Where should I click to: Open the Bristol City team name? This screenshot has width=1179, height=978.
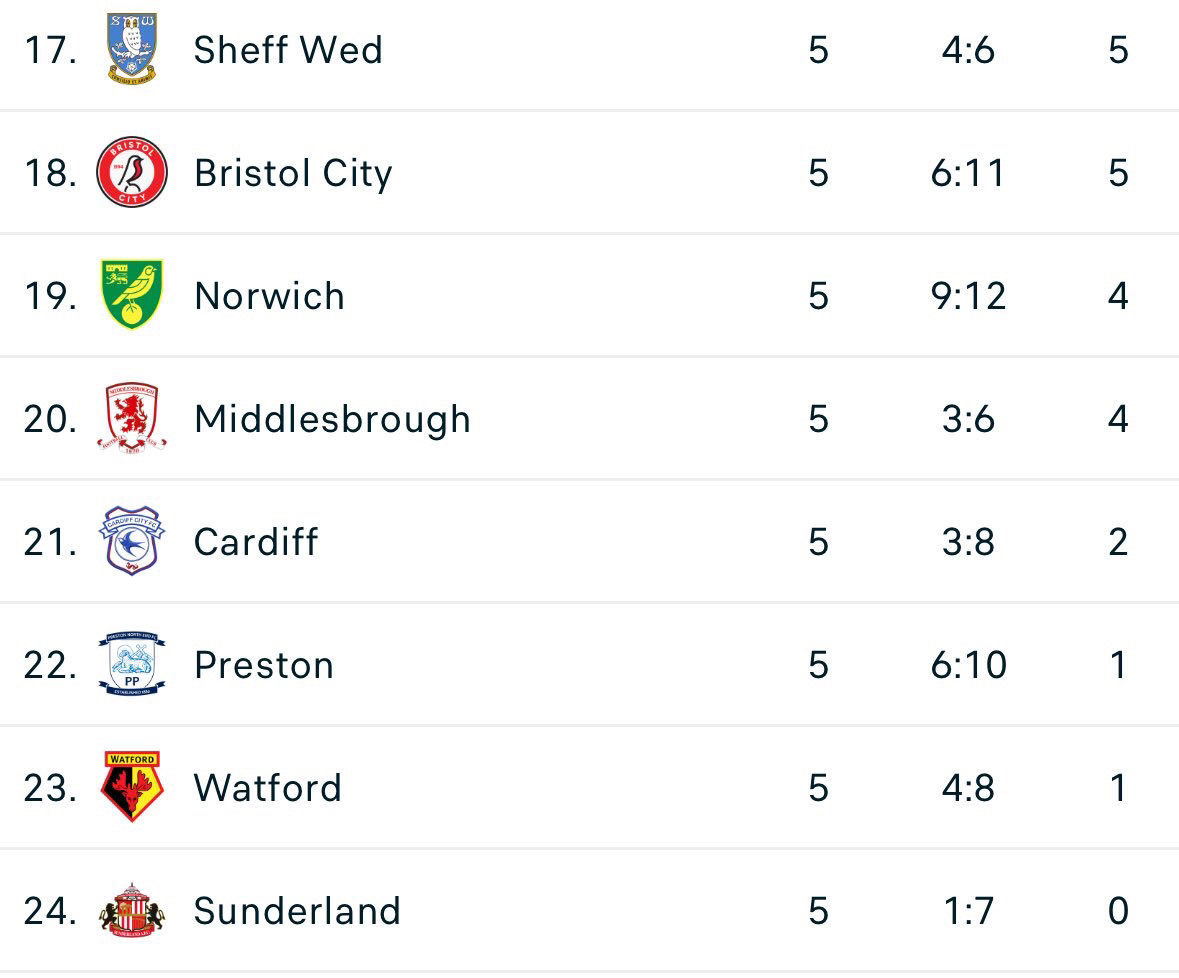tap(293, 174)
